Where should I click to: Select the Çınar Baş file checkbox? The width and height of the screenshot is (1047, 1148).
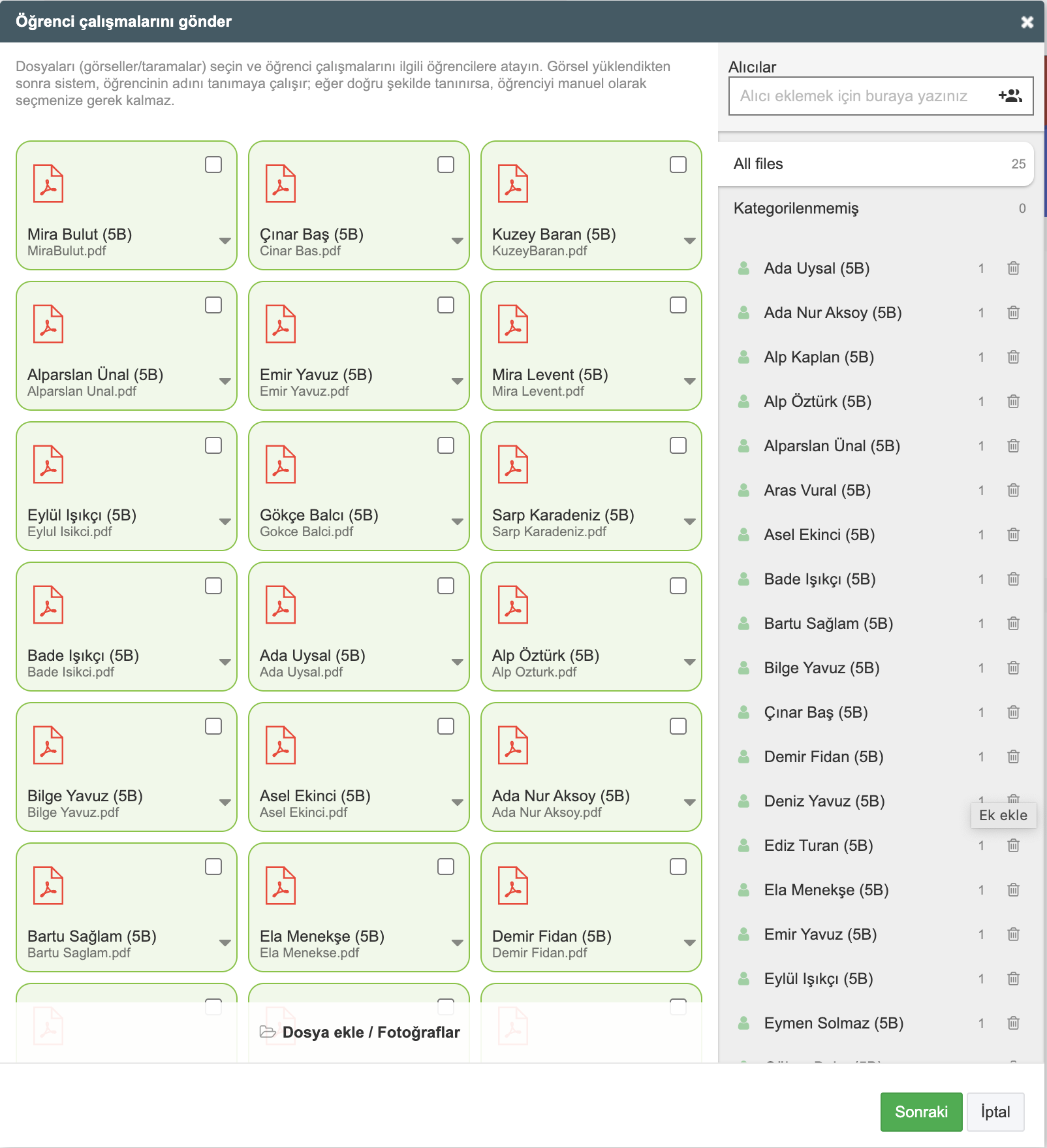446,165
